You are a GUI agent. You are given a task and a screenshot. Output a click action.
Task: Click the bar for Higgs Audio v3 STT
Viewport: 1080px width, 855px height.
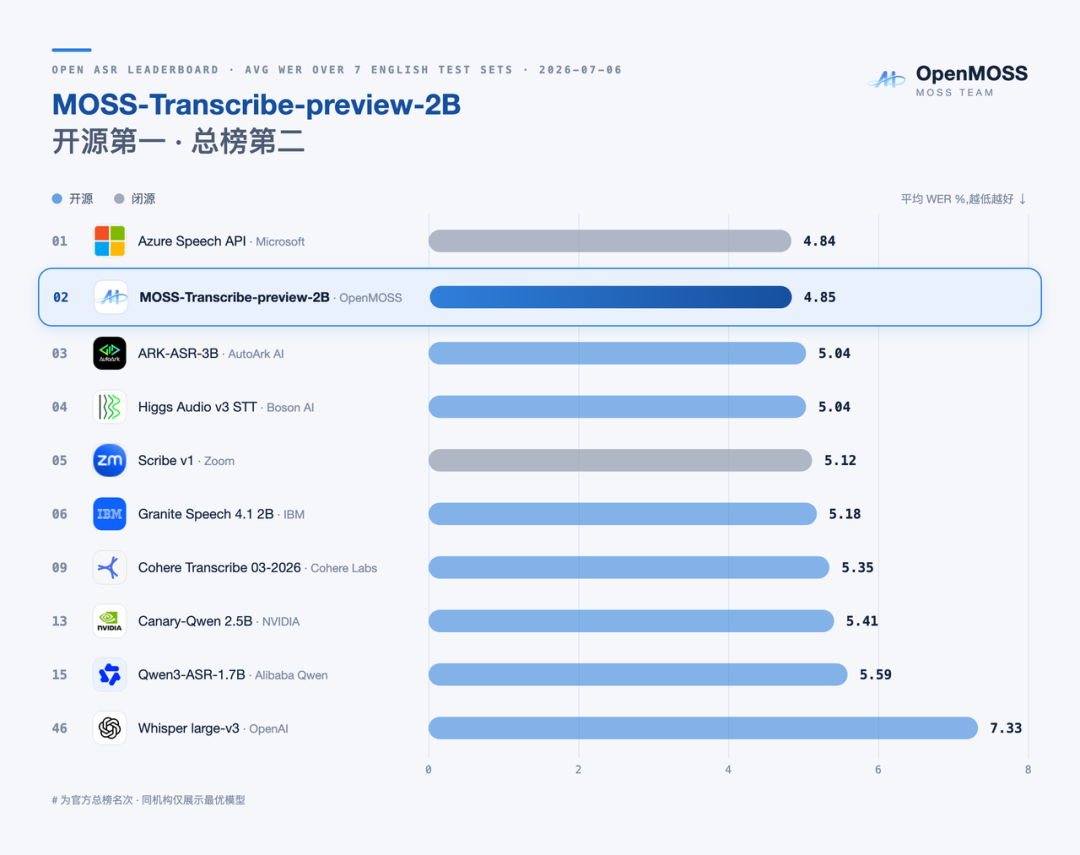pos(617,406)
